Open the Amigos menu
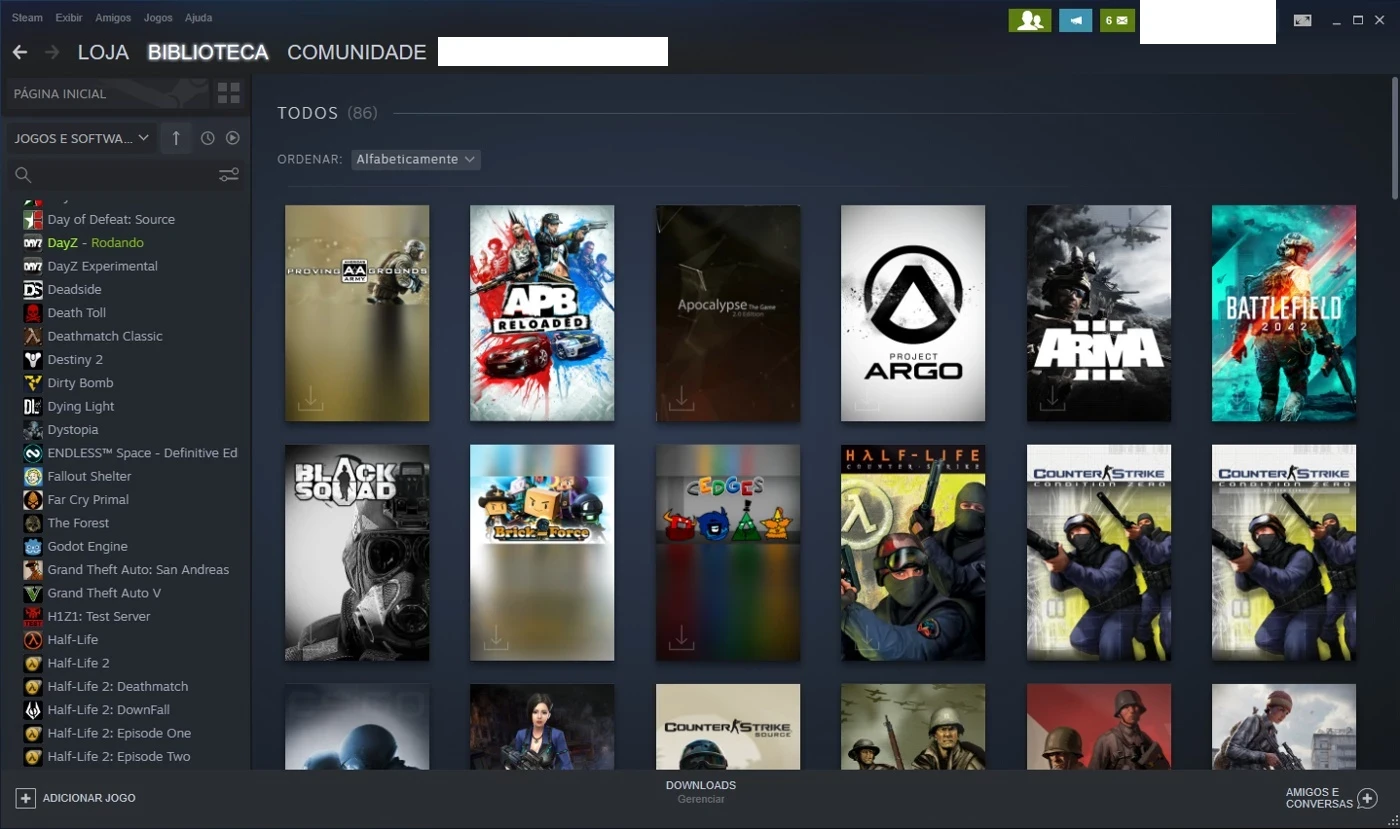1400x829 pixels. click(113, 18)
